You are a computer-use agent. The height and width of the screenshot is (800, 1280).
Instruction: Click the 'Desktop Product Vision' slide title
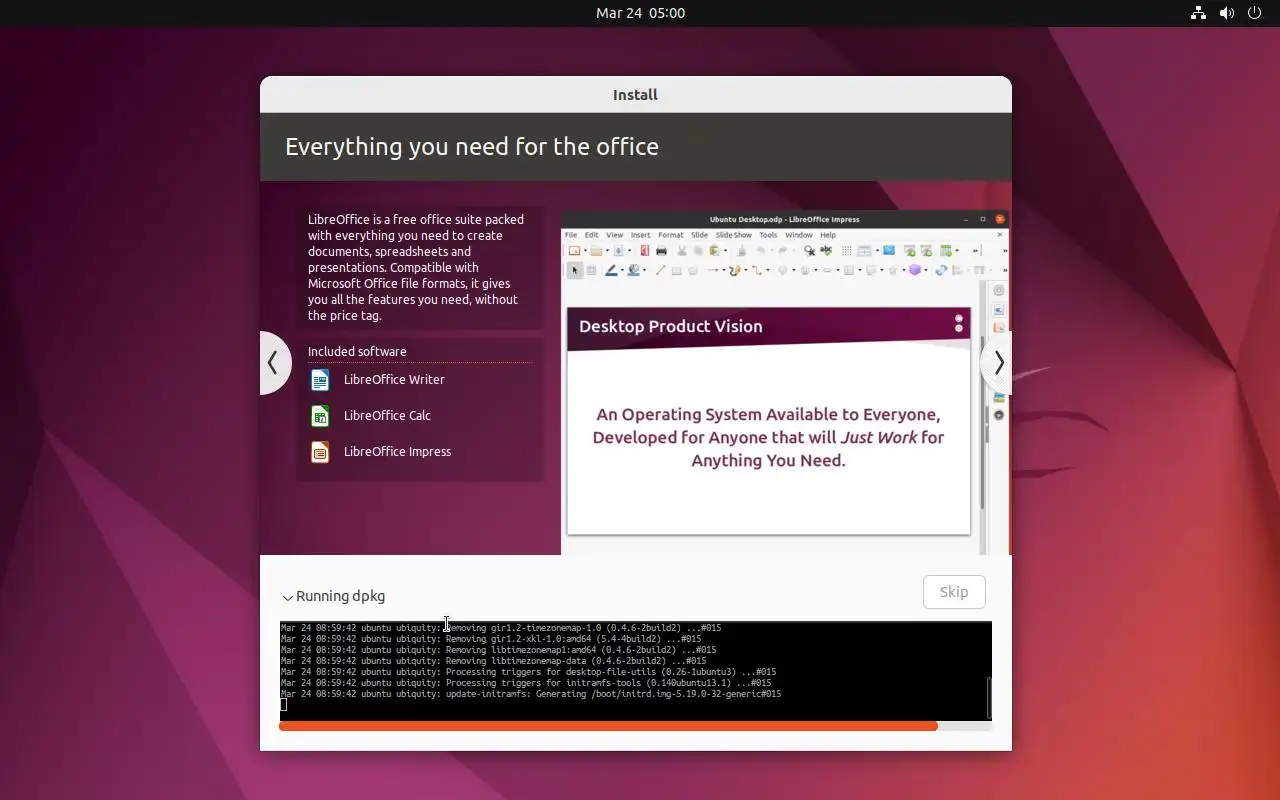pos(670,327)
